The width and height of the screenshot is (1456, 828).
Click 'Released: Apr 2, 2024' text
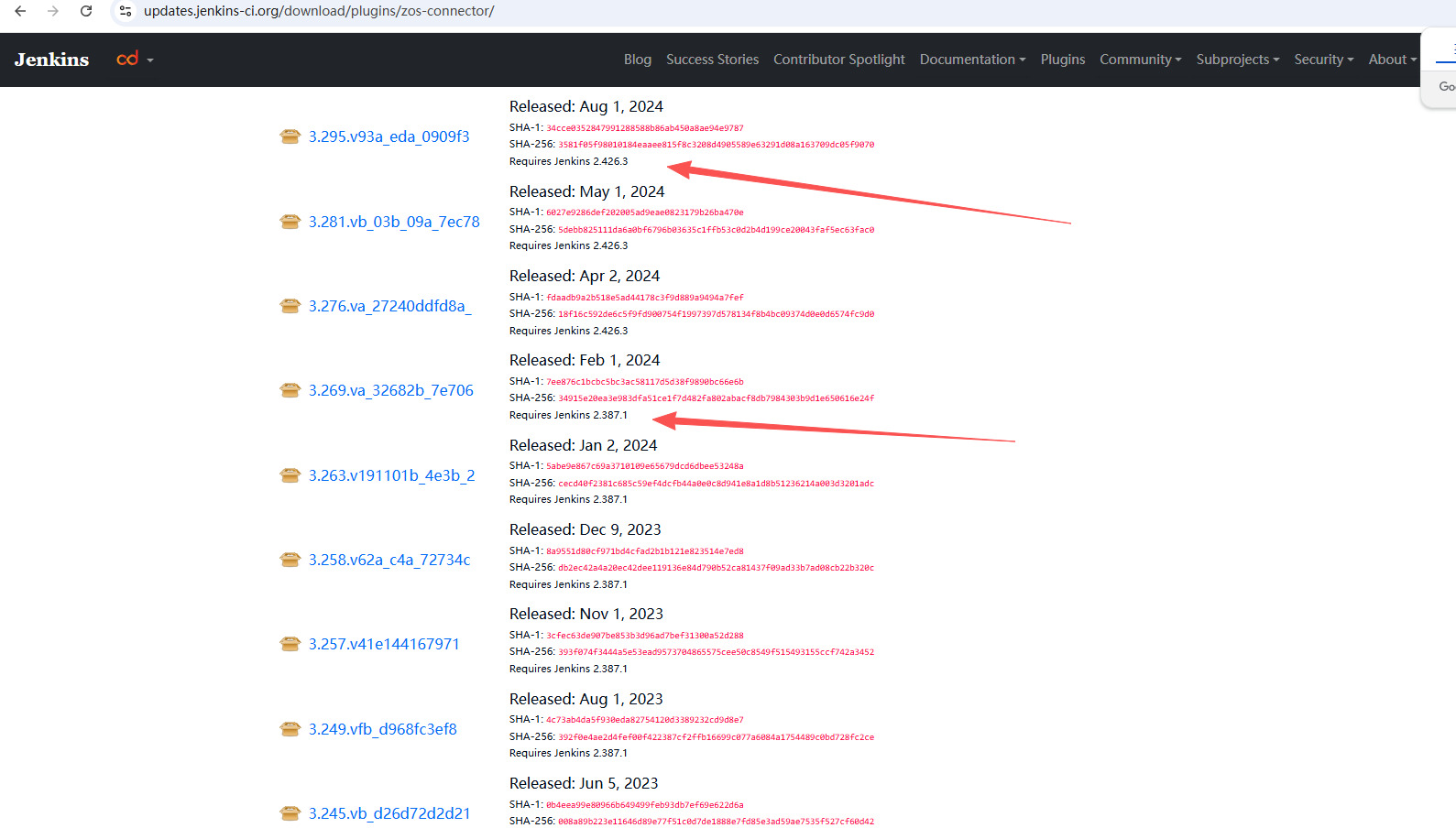point(585,276)
